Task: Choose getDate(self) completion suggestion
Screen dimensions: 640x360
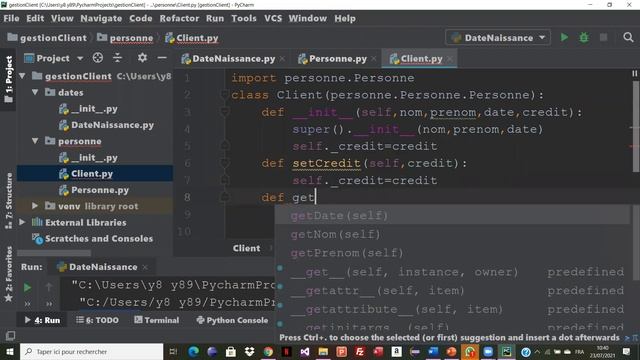Action: 452,215
